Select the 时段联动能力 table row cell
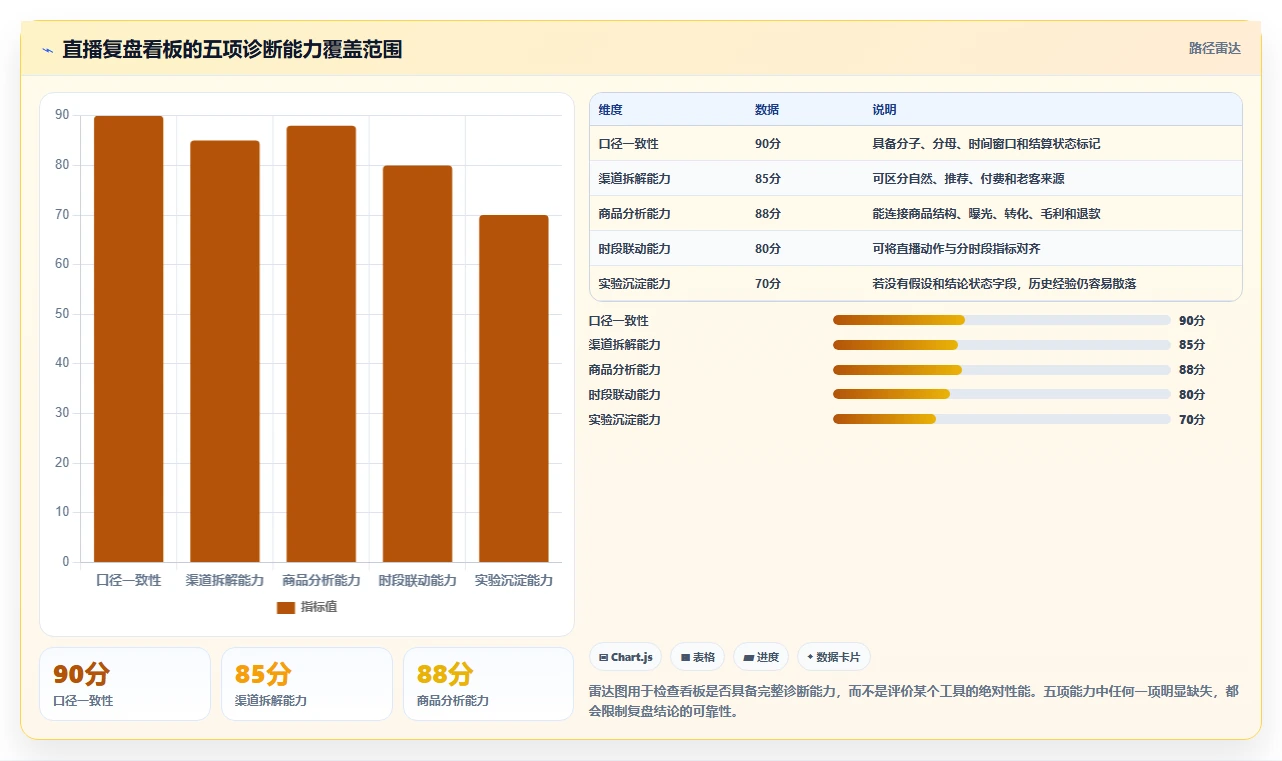This screenshot has height=761, width=1282. (668, 249)
